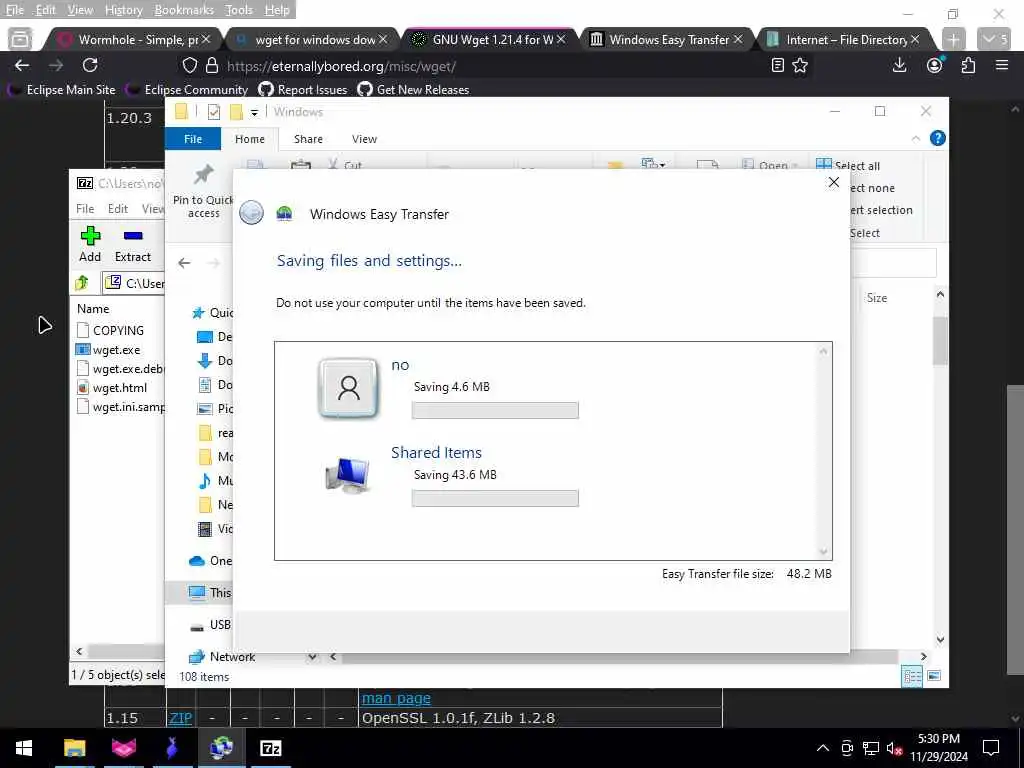Click the 7-Zip Extract icon
The image size is (1024, 768).
(x=133, y=236)
